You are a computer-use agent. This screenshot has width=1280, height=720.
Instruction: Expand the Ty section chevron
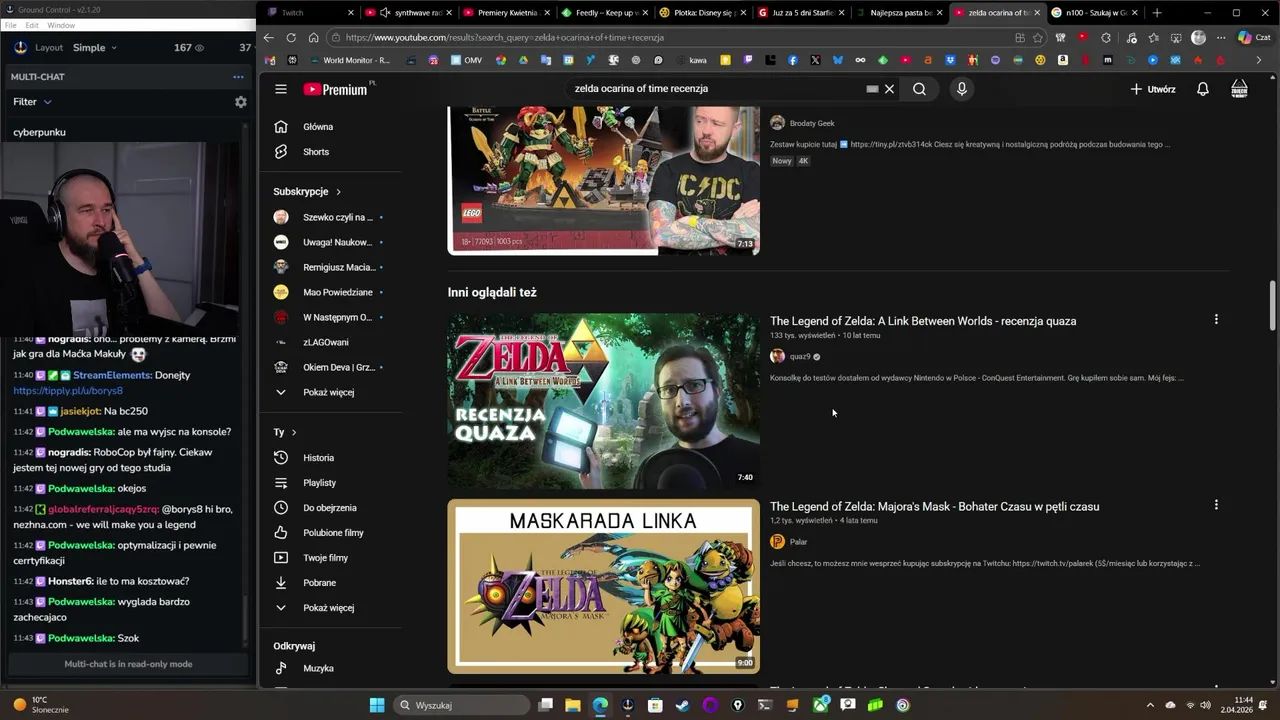pyautogui.click(x=293, y=432)
